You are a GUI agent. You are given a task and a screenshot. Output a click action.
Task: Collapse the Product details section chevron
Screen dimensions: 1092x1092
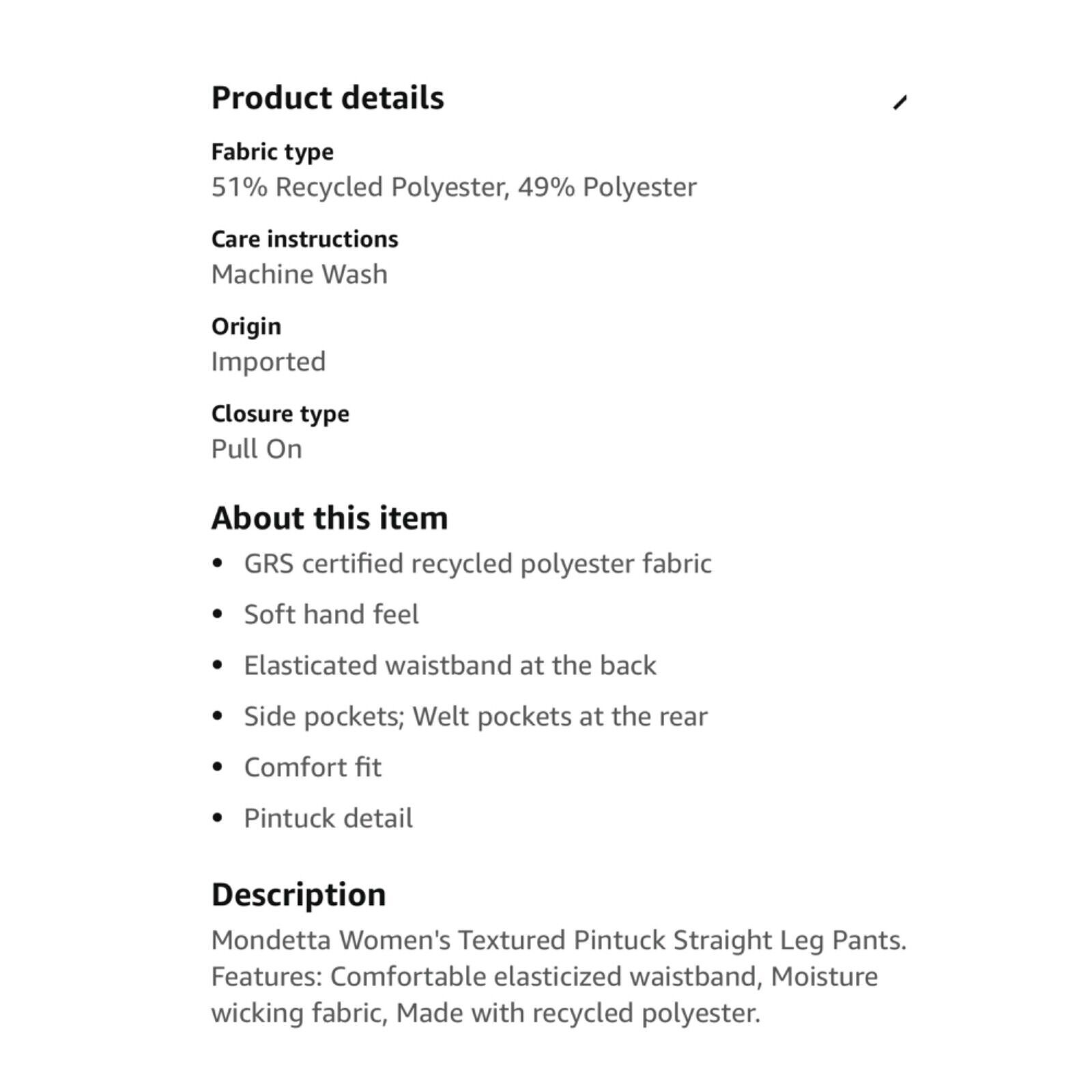tap(900, 102)
